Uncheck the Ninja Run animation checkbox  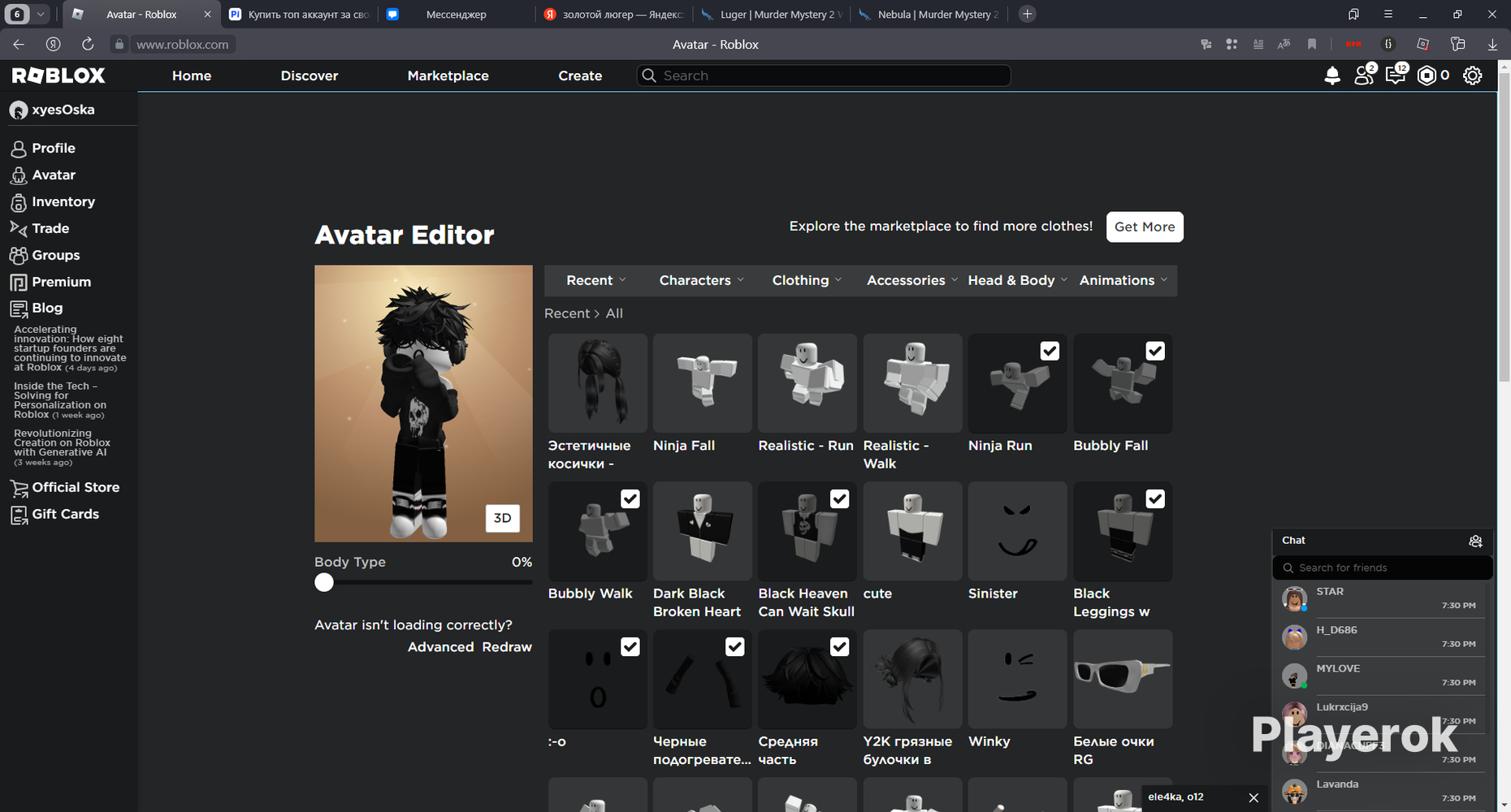point(1050,351)
